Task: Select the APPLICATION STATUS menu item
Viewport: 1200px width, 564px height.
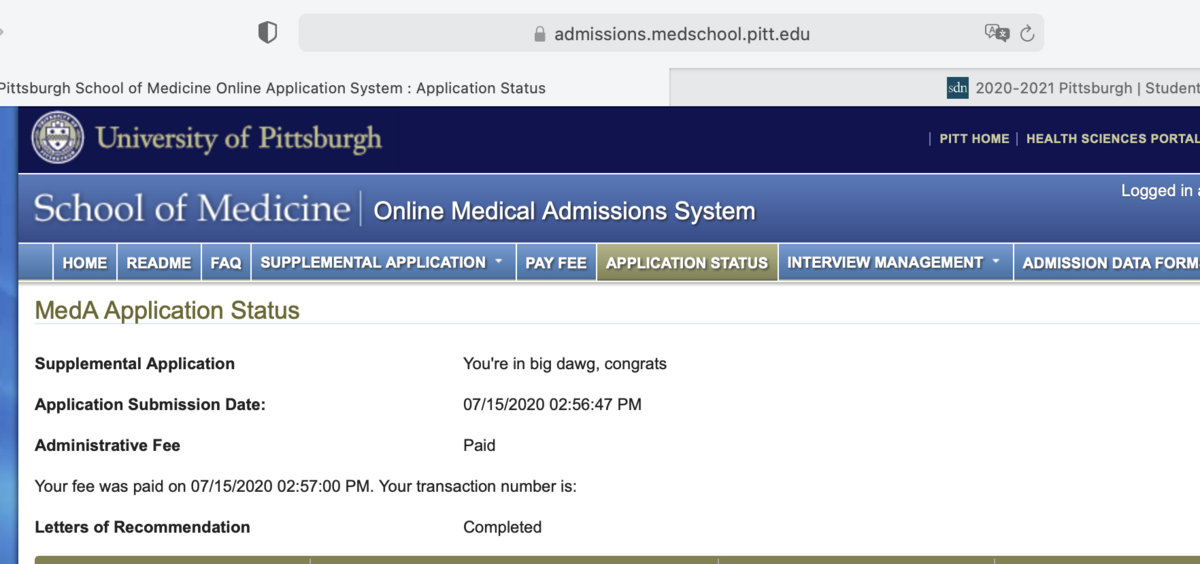Action: pyautogui.click(x=687, y=262)
